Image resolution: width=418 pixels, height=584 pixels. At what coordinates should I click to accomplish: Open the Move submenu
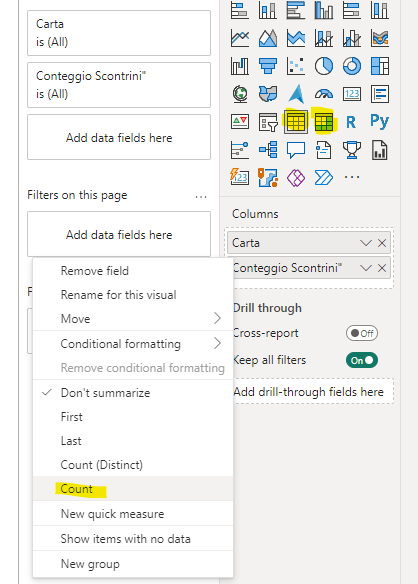point(133,318)
